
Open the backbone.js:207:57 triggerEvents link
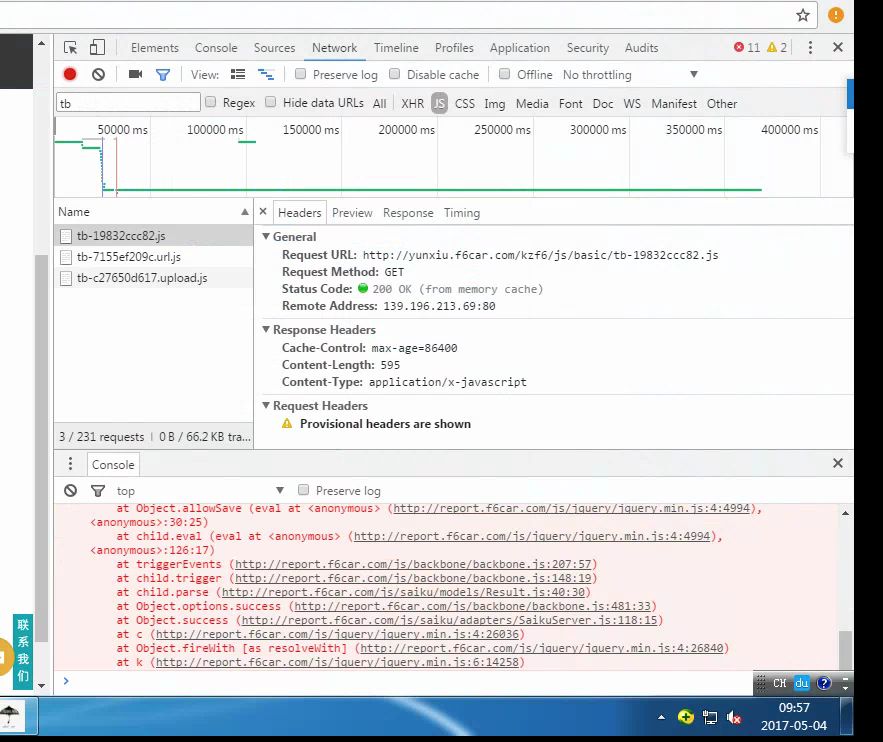coord(413,564)
